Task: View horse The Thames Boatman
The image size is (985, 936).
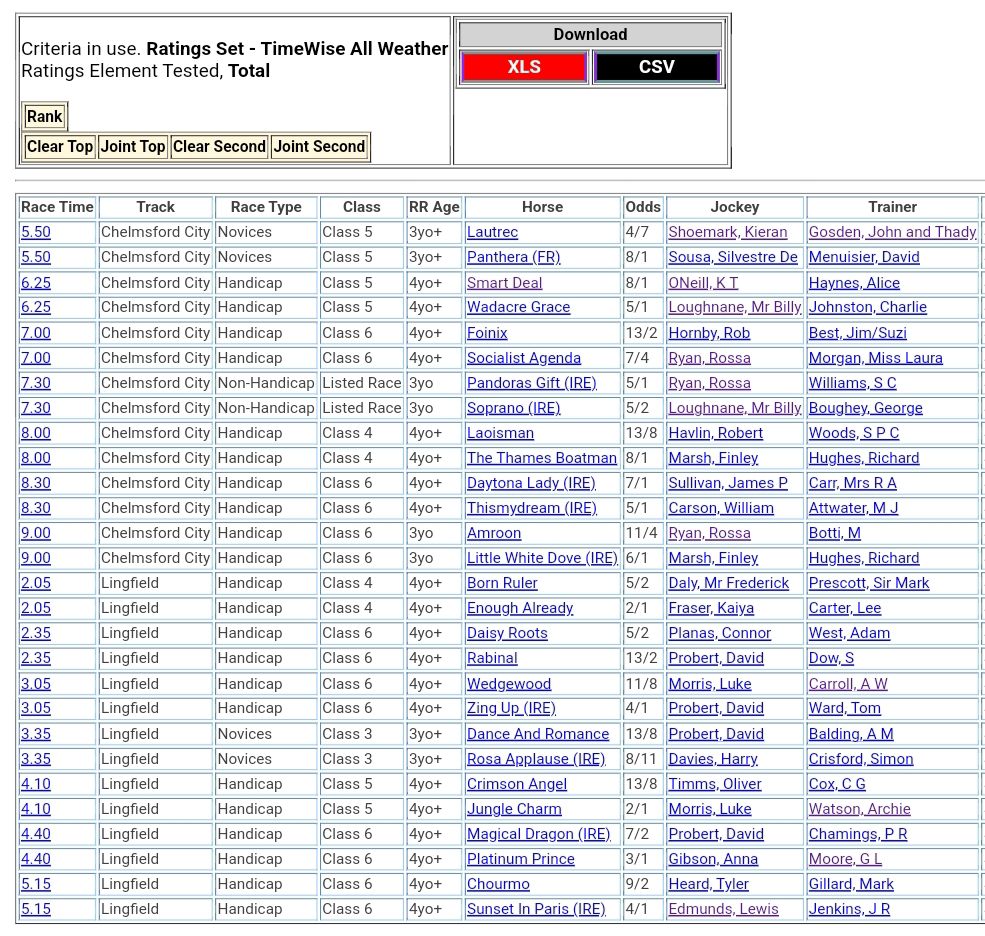Action: (541, 458)
